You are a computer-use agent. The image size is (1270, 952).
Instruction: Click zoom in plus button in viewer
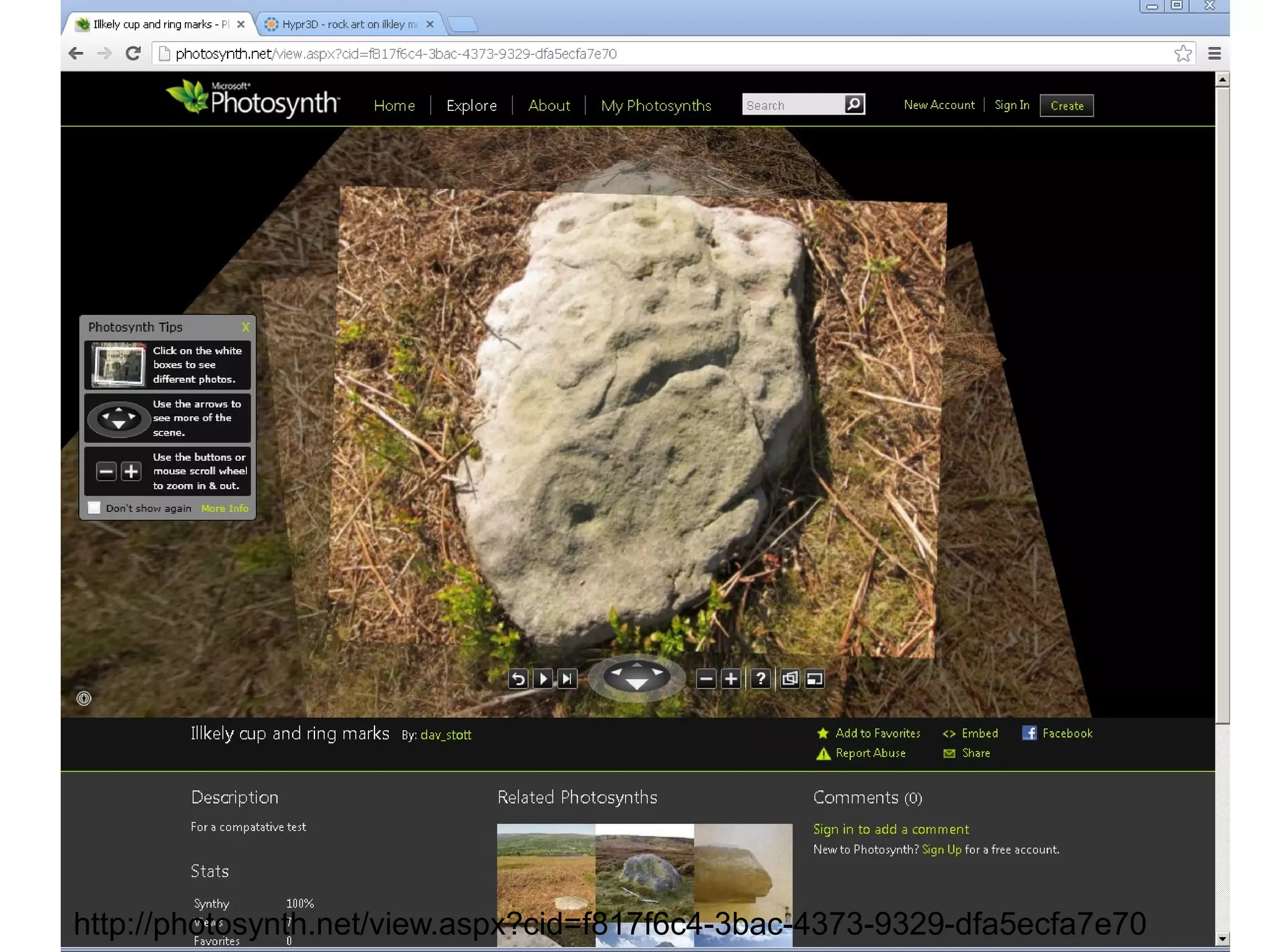731,679
